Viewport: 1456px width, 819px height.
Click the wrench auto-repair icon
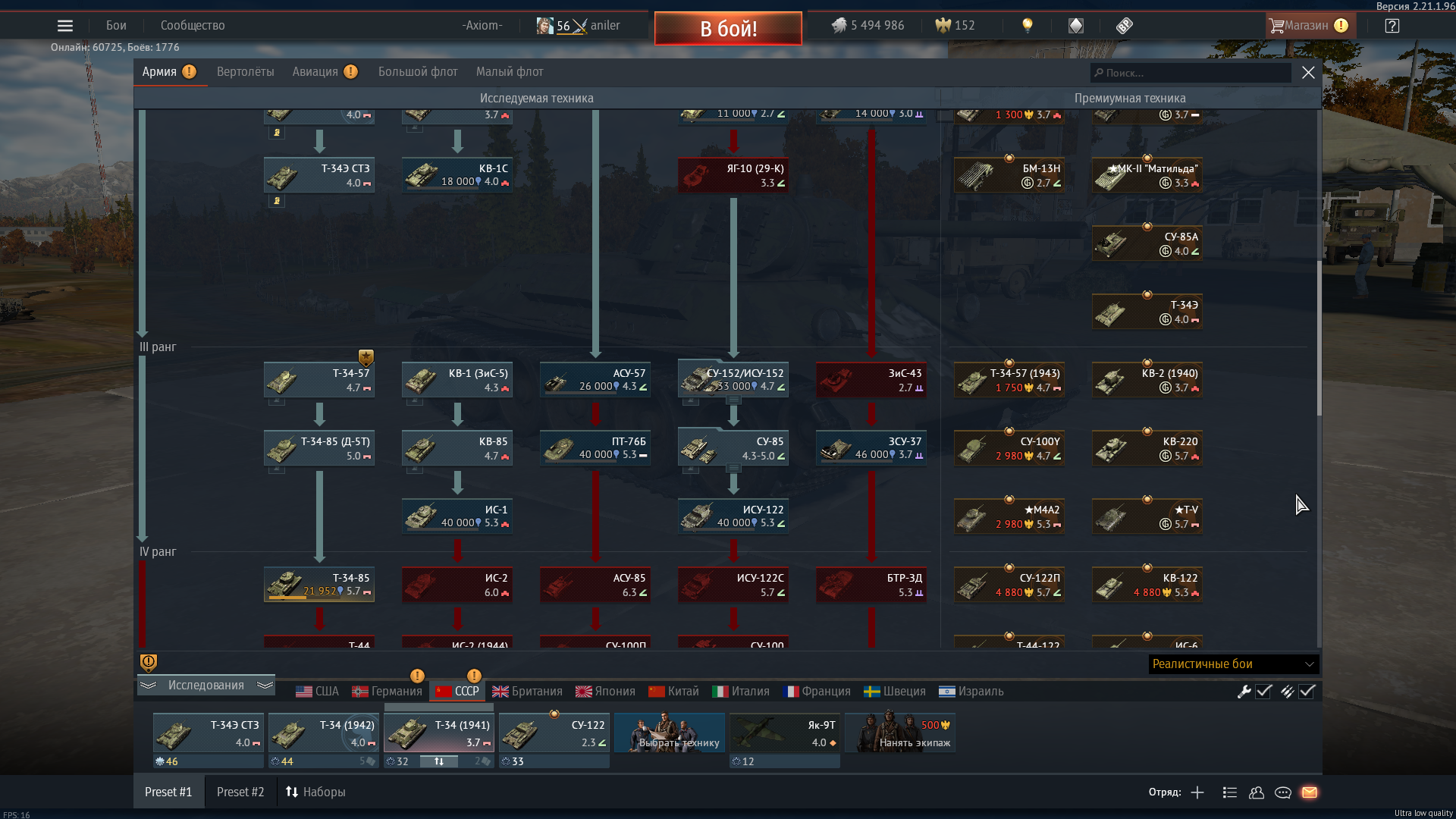tap(1244, 691)
